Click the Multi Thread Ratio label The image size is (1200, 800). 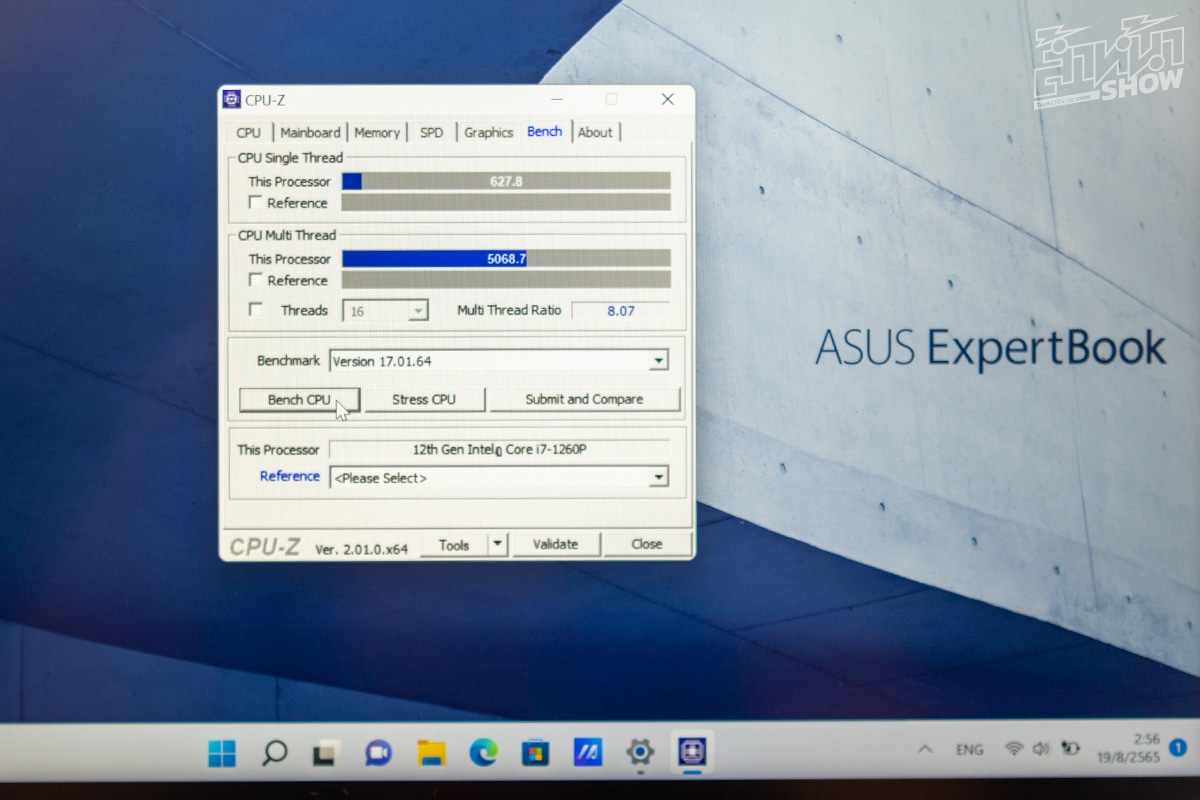click(509, 310)
